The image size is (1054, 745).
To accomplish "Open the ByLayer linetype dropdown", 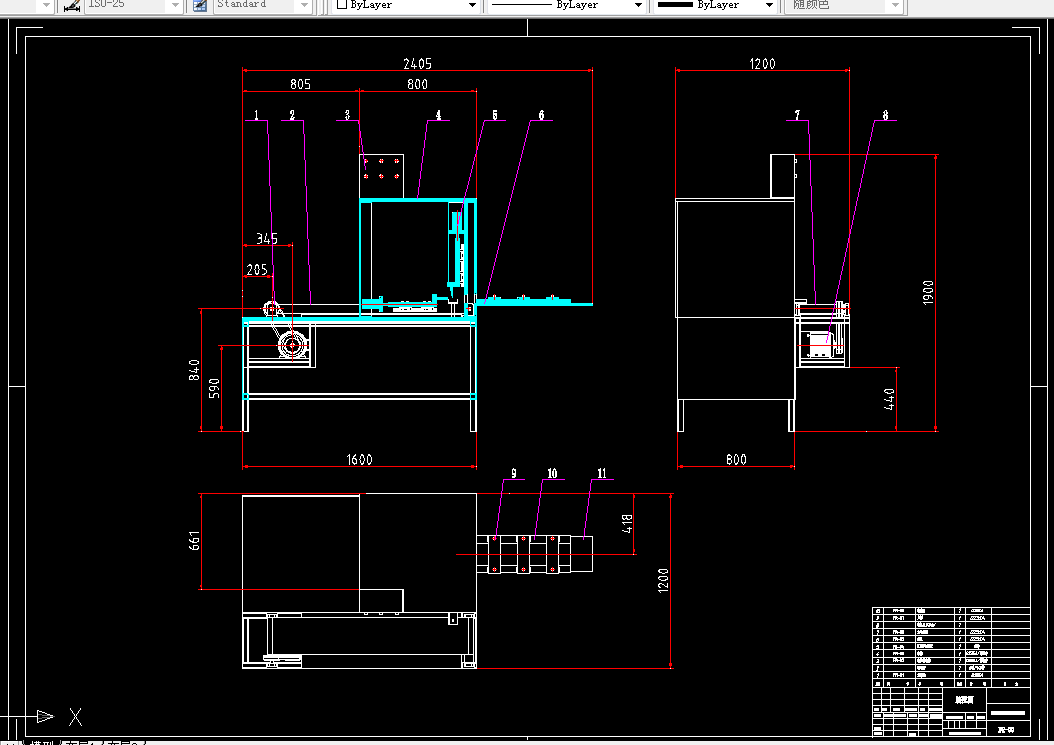I will (x=638, y=5).
